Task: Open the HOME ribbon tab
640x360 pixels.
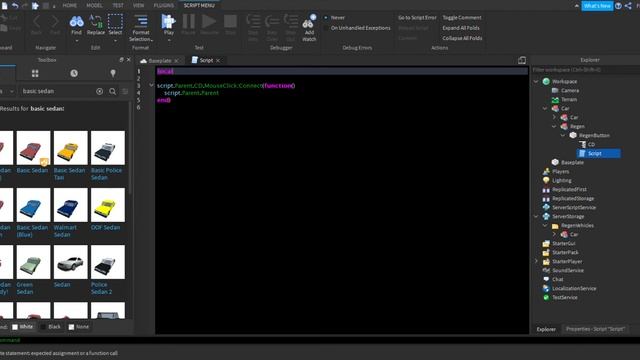Action: coord(69,5)
